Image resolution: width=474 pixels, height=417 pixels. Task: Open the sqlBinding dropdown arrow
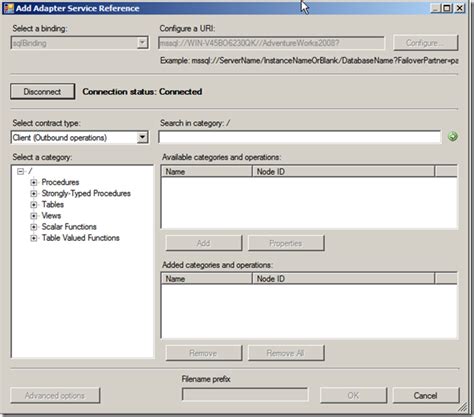142,43
